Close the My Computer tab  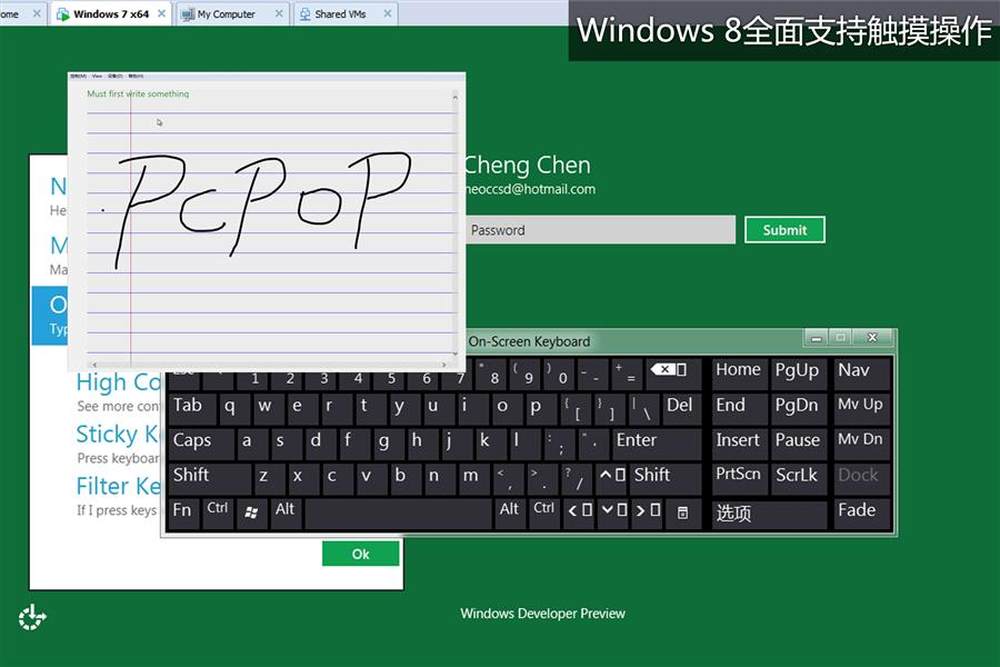click(x=279, y=13)
